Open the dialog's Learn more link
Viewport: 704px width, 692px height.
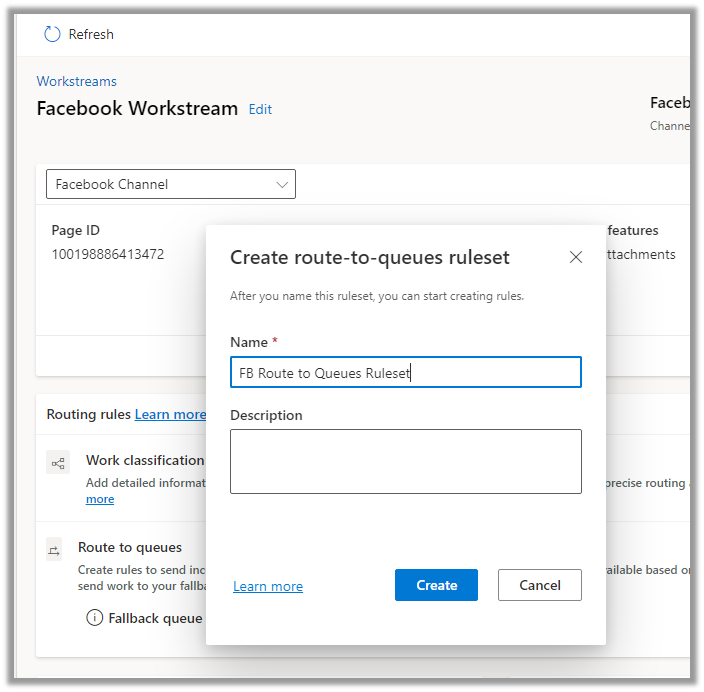coord(268,586)
